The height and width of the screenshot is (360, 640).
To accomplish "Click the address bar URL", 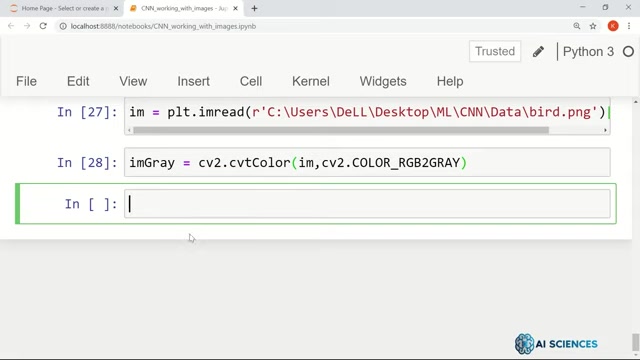I will point(163,26).
